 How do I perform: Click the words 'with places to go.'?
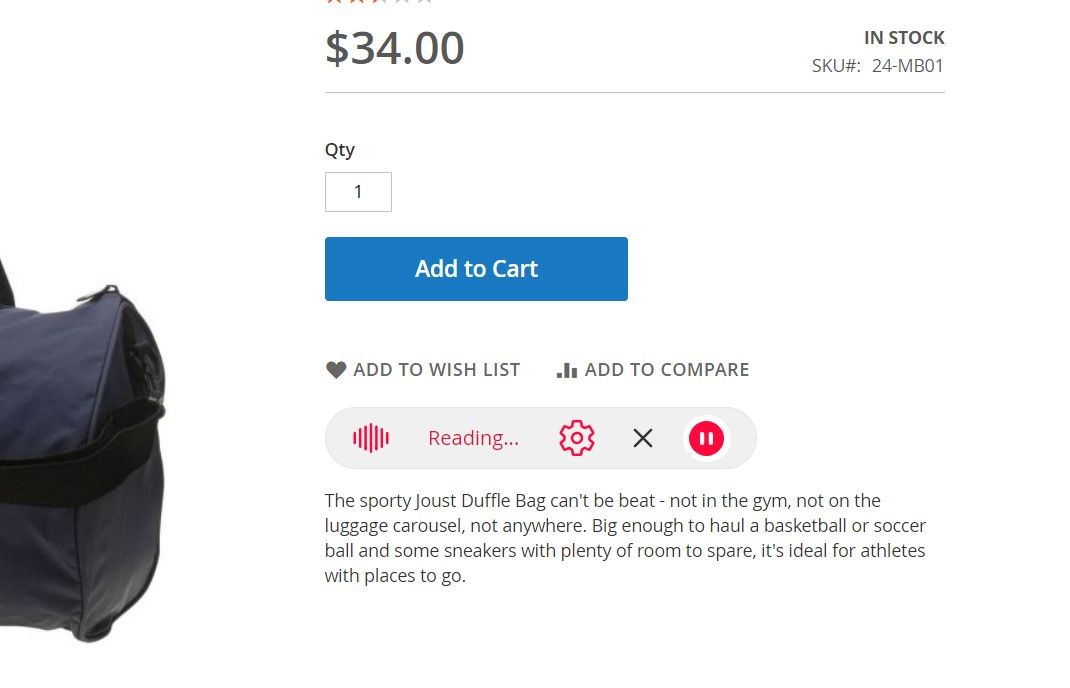click(395, 576)
